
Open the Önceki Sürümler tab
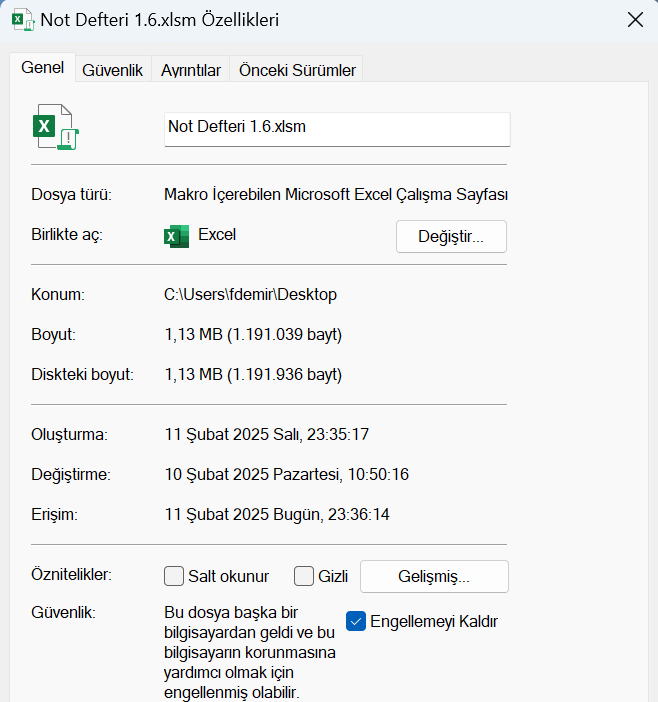pyautogui.click(x=297, y=70)
